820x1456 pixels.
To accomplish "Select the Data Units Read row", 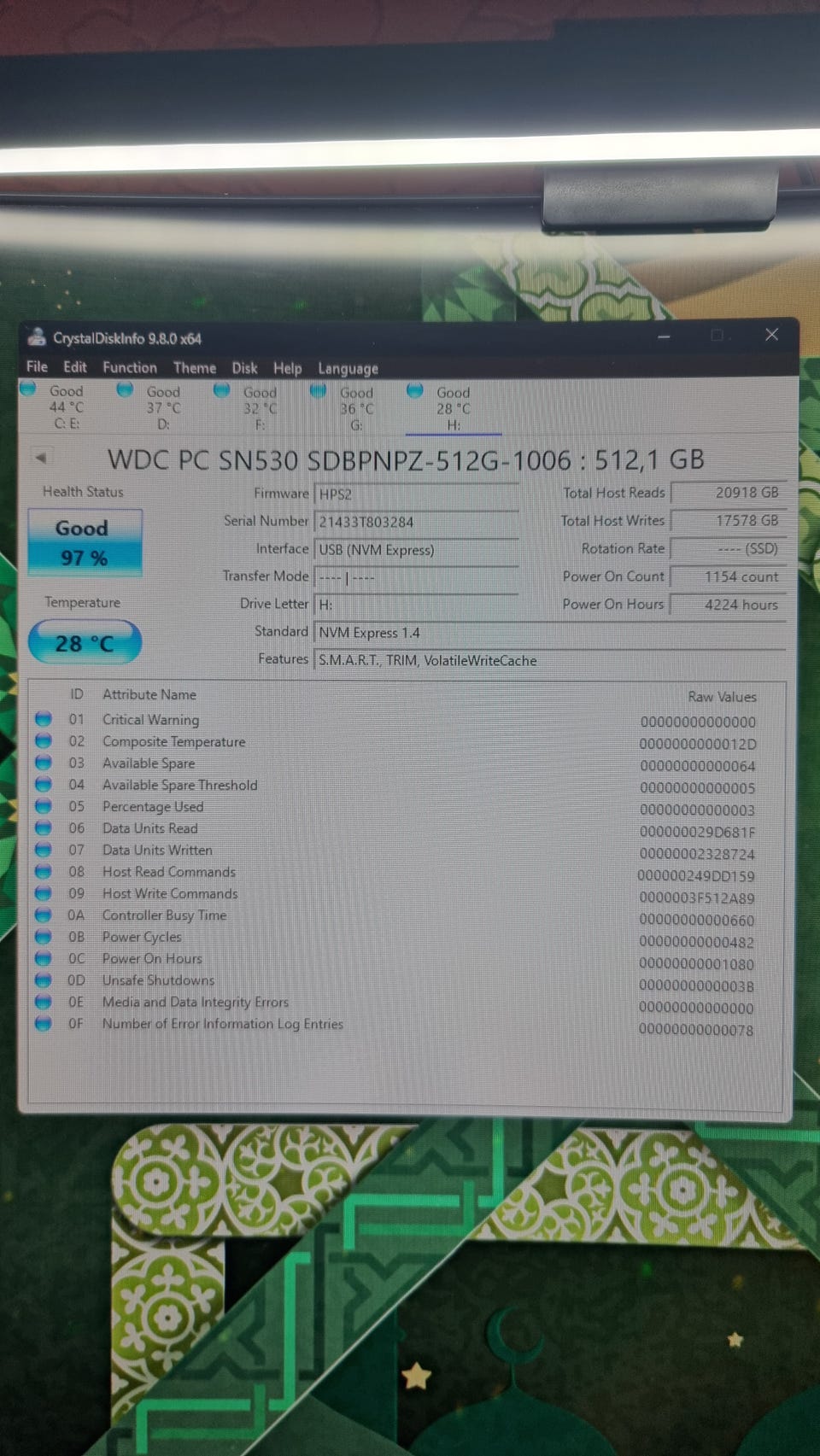I will [407, 829].
